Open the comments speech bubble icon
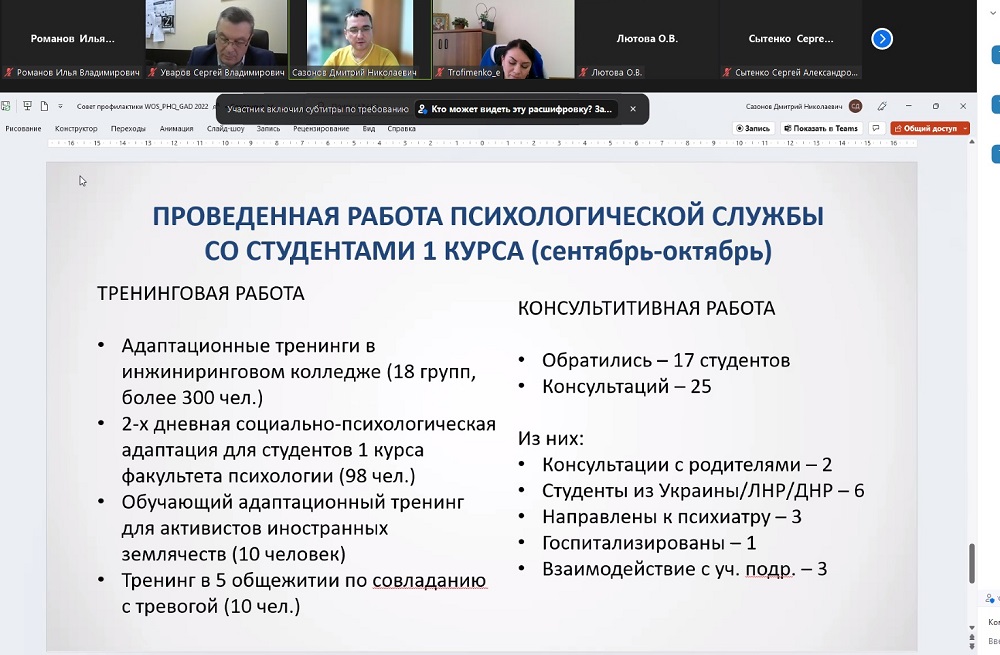Screen dimensions: 1000x655 click(x=876, y=128)
